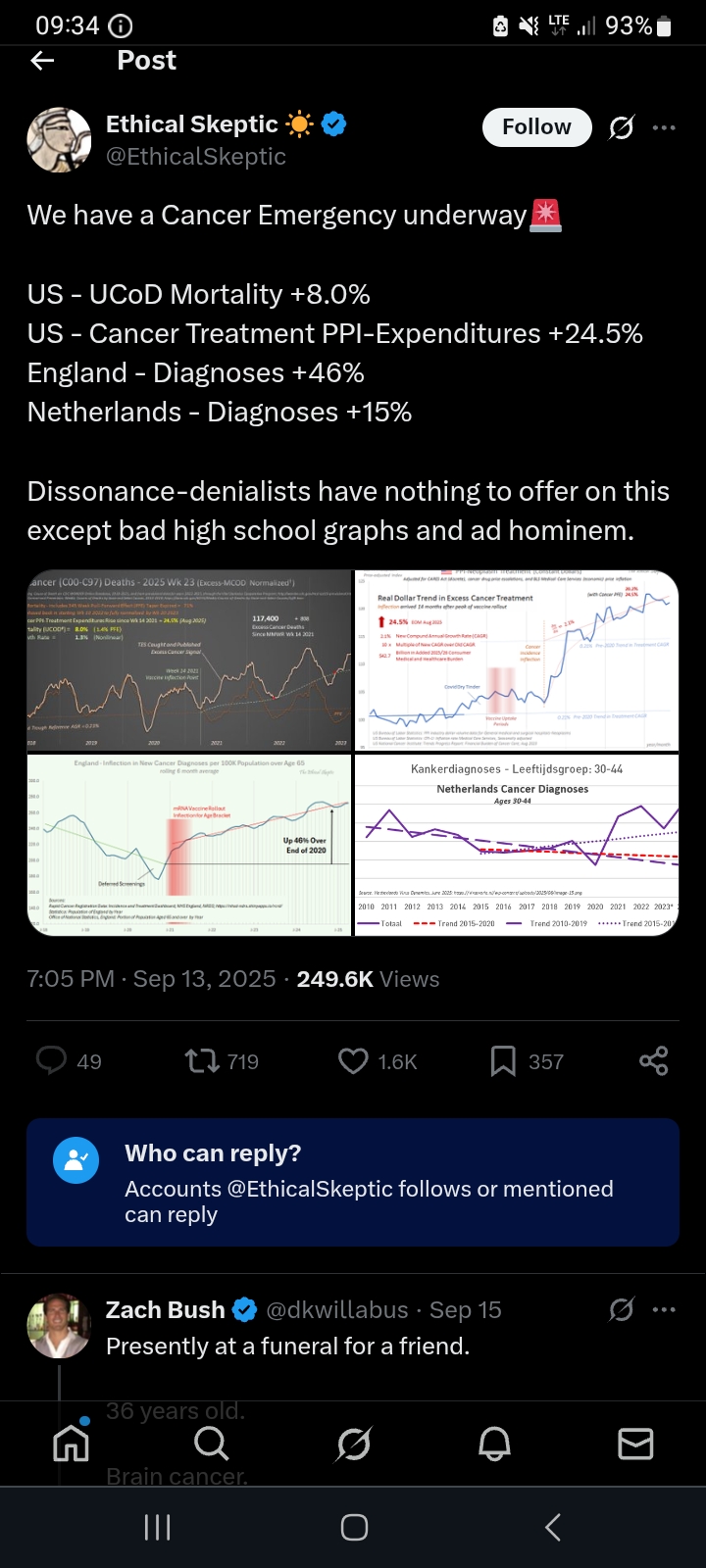Open the @dkwillabus profile link
The height and width of the screenshot is (1568, 706).
click(x=337, y=1310)
